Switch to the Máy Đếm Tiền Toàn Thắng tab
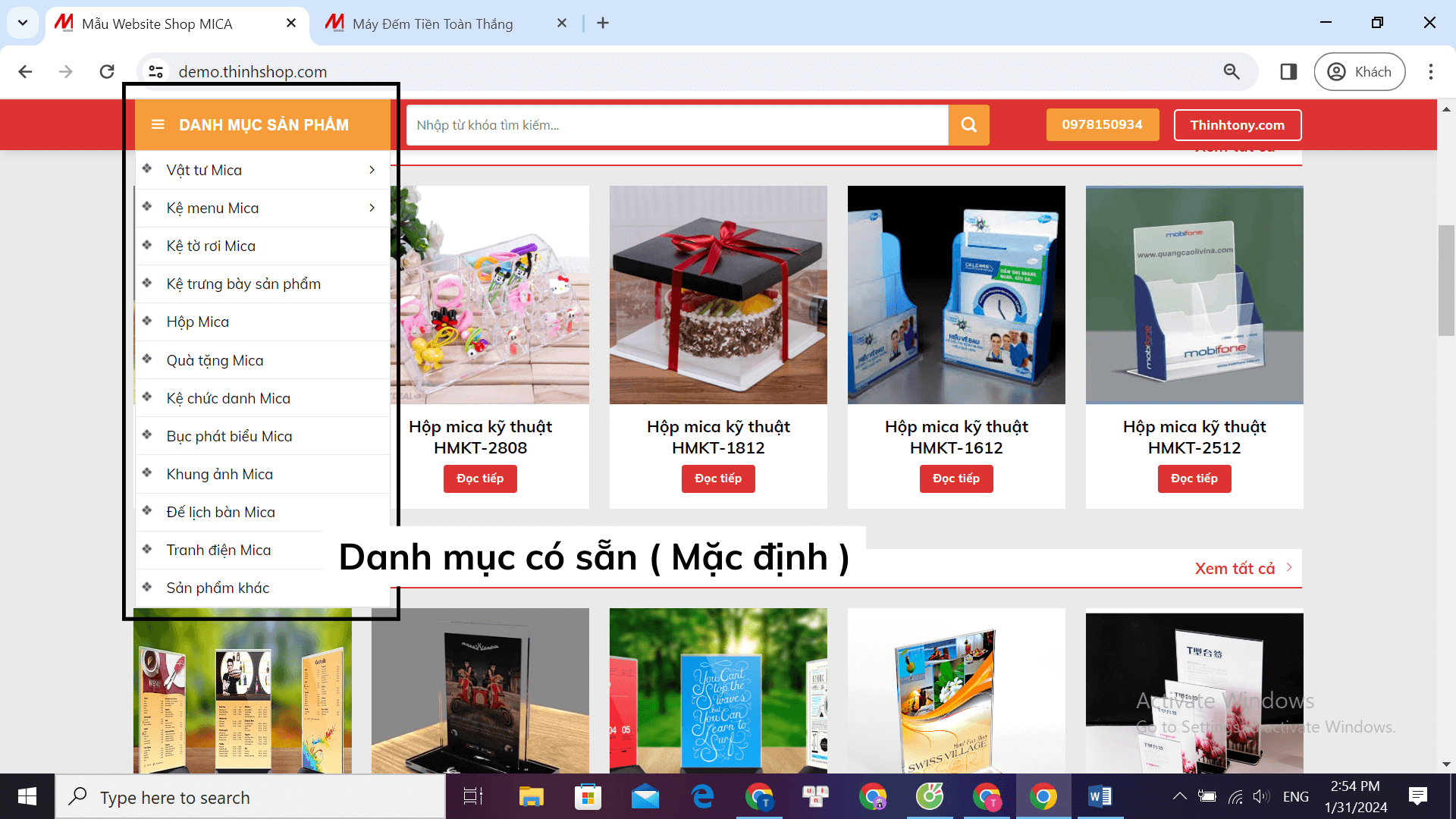Image resolution: width=1456 pixels, height=819 pixels. tap(432, 24)
